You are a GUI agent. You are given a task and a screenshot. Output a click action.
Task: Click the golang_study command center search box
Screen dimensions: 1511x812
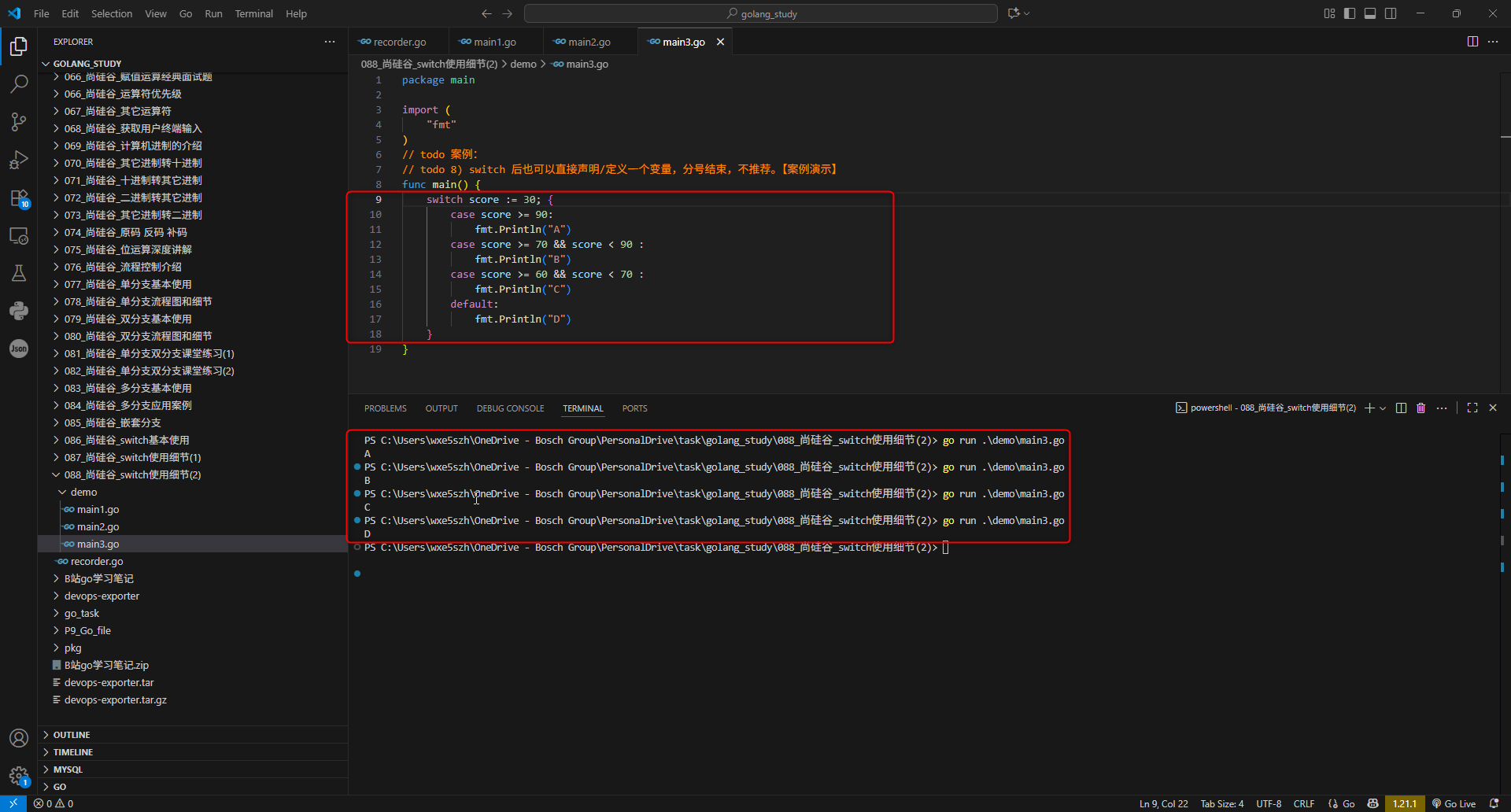pos(761,13)
